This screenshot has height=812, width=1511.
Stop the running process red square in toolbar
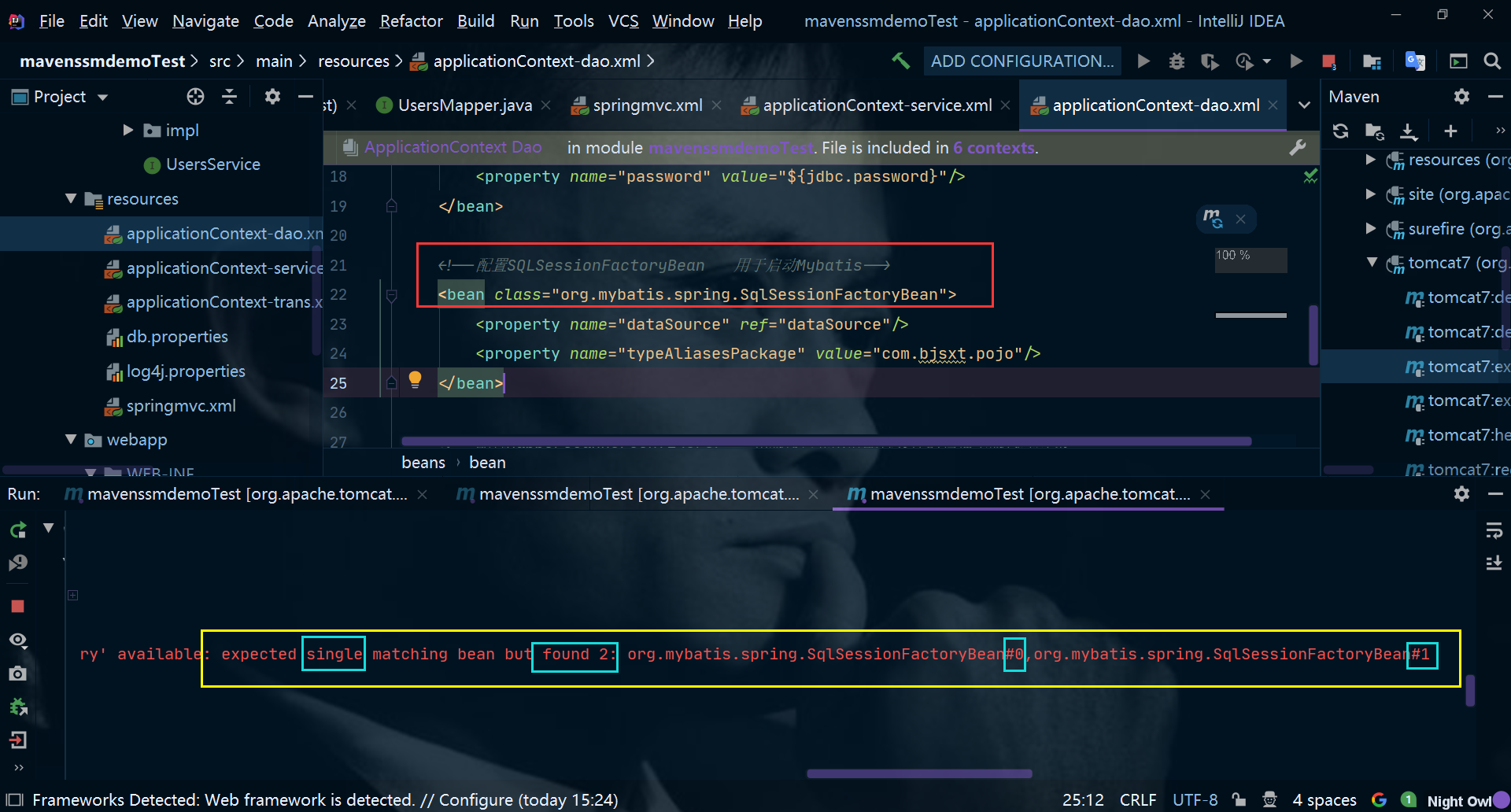pyautogui.click(x=1329, y=61)
